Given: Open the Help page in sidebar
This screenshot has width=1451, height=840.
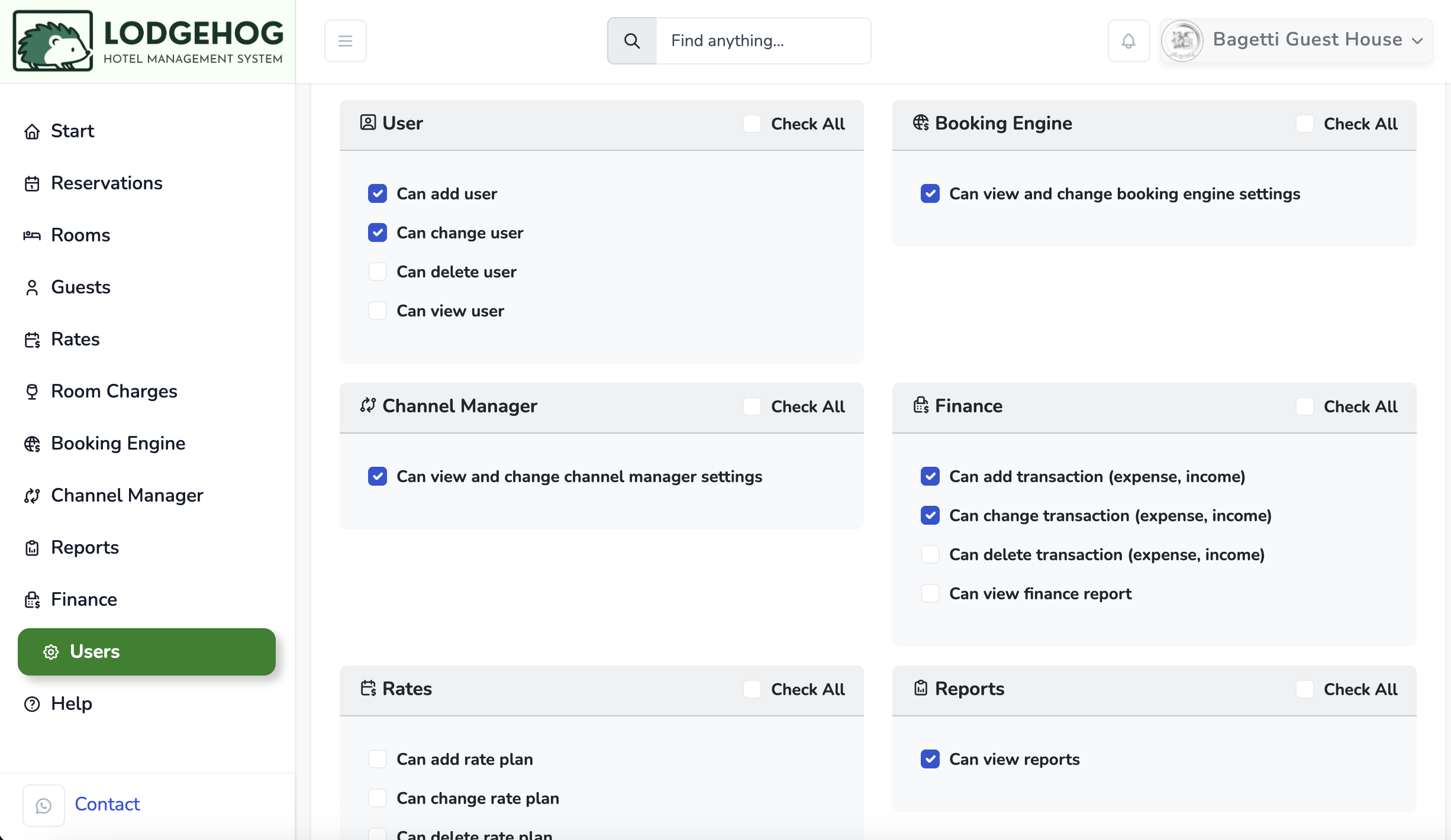Looking at the screenshot, I should tap(71, 704).
